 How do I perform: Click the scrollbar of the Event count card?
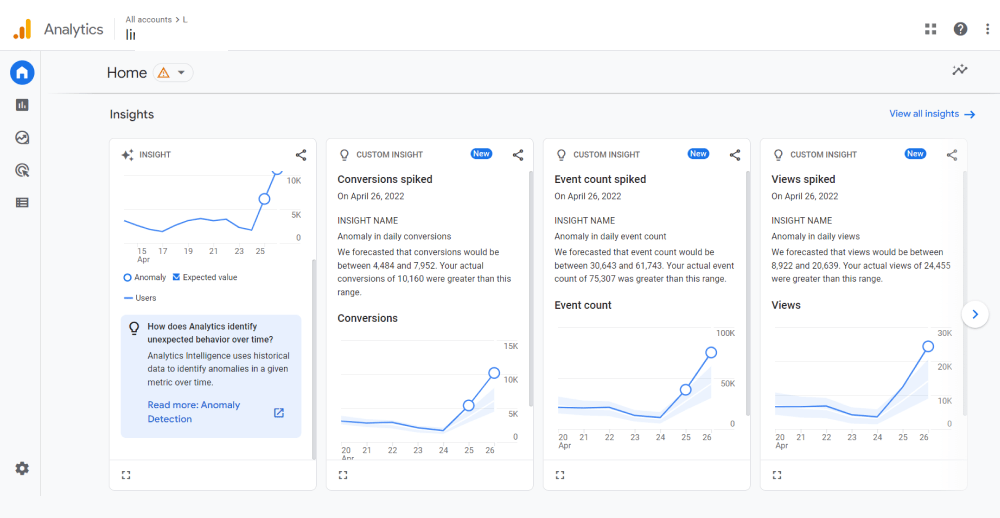tap(747, 293)
